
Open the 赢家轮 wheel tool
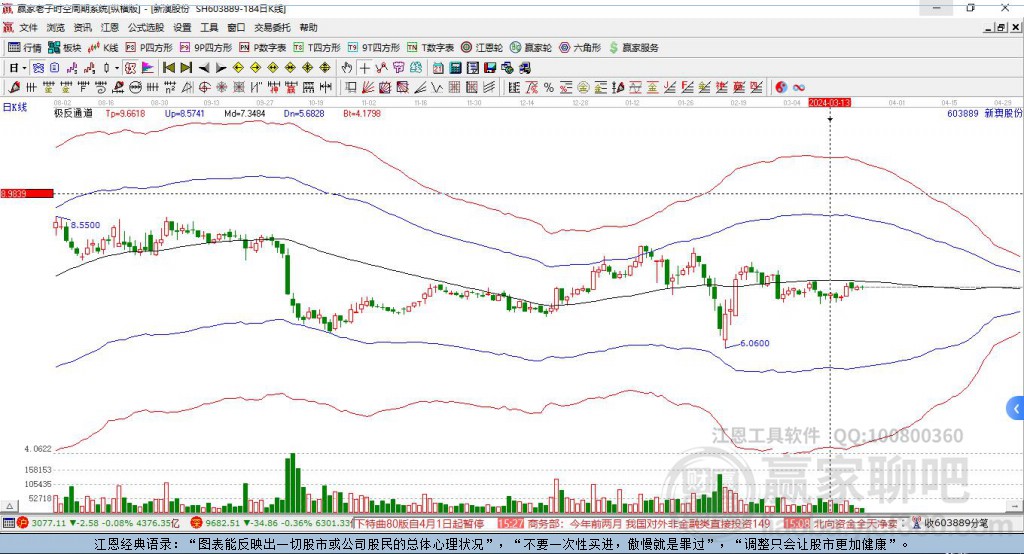(531, 48)
